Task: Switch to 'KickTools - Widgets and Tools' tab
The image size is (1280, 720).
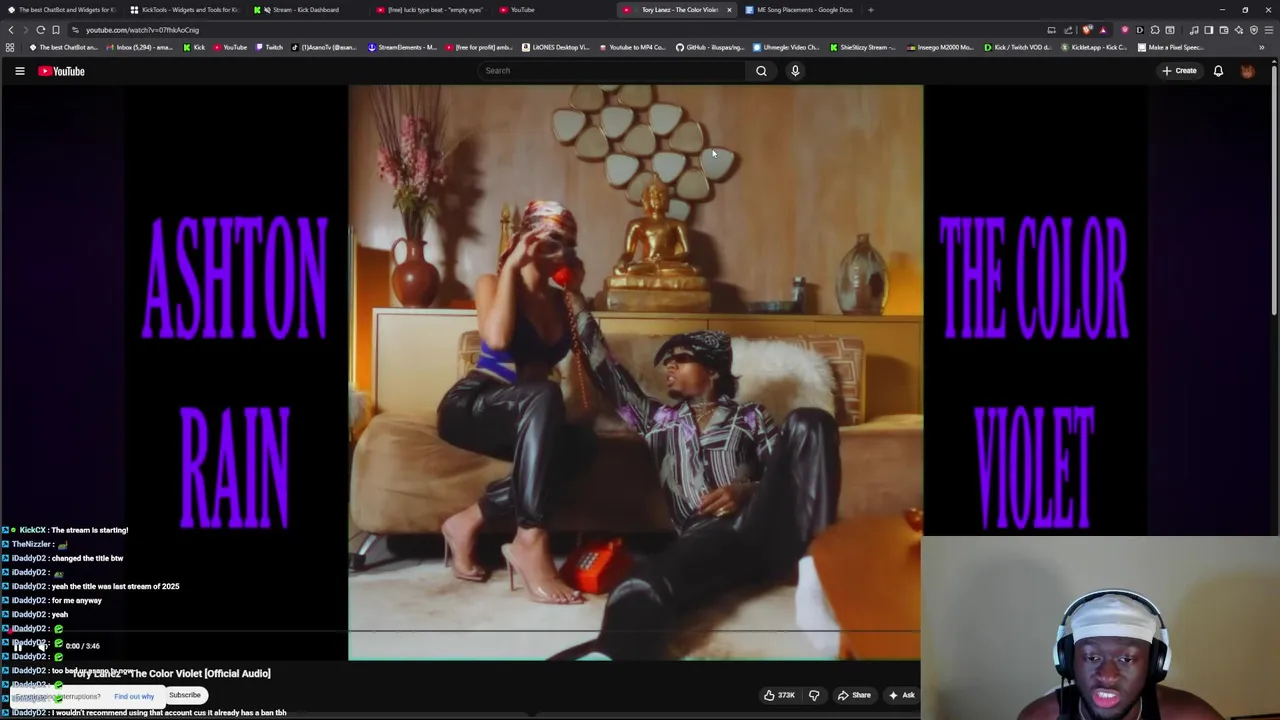Action: tap(184, 10)
